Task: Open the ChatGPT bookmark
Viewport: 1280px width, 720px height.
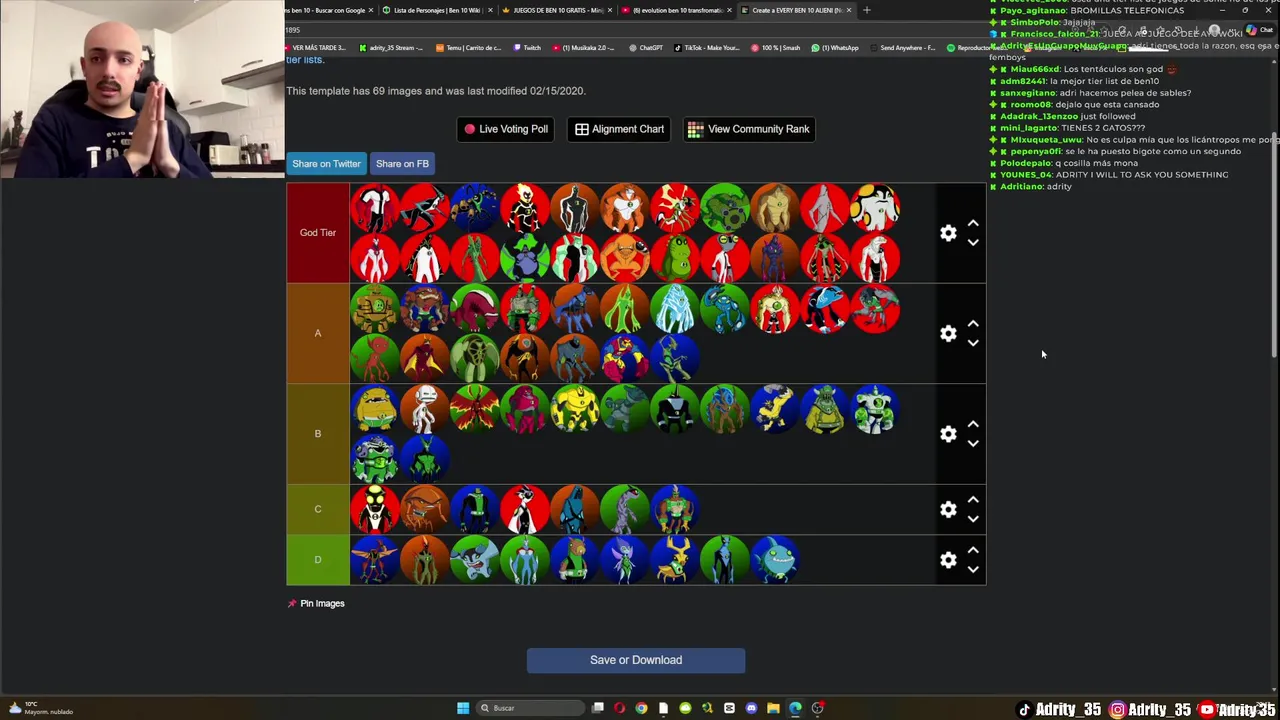Action: pyautogui.click(x=646, y=48)
